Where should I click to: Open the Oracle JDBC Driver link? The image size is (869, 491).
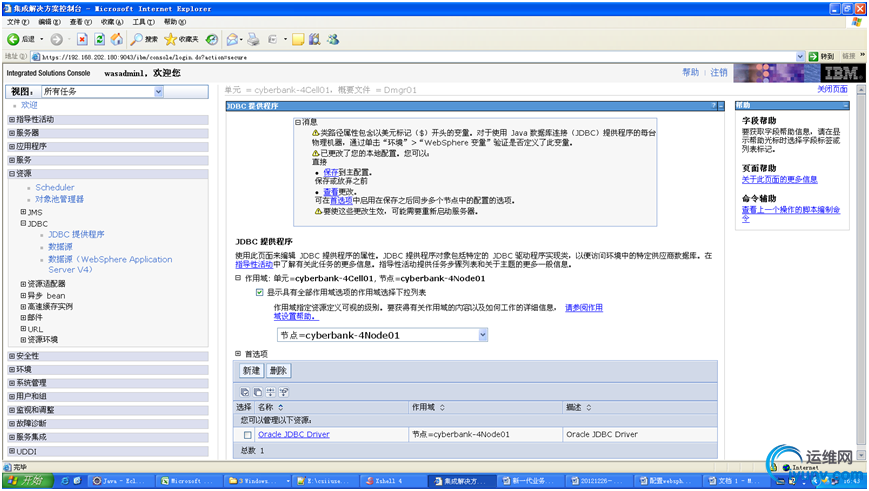[x=294, y=435]
